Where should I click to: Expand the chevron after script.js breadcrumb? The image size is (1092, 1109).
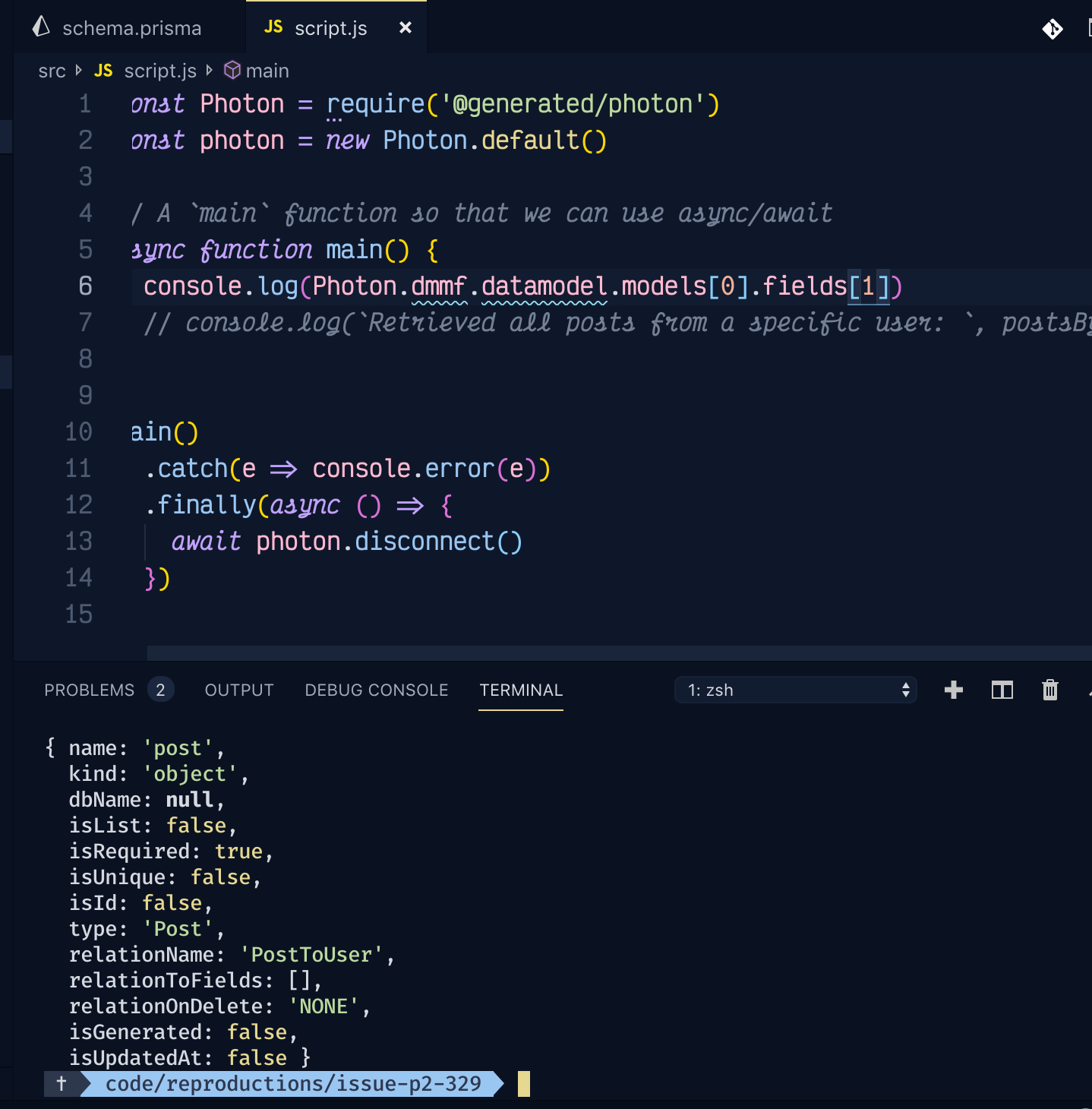(209, 70)
